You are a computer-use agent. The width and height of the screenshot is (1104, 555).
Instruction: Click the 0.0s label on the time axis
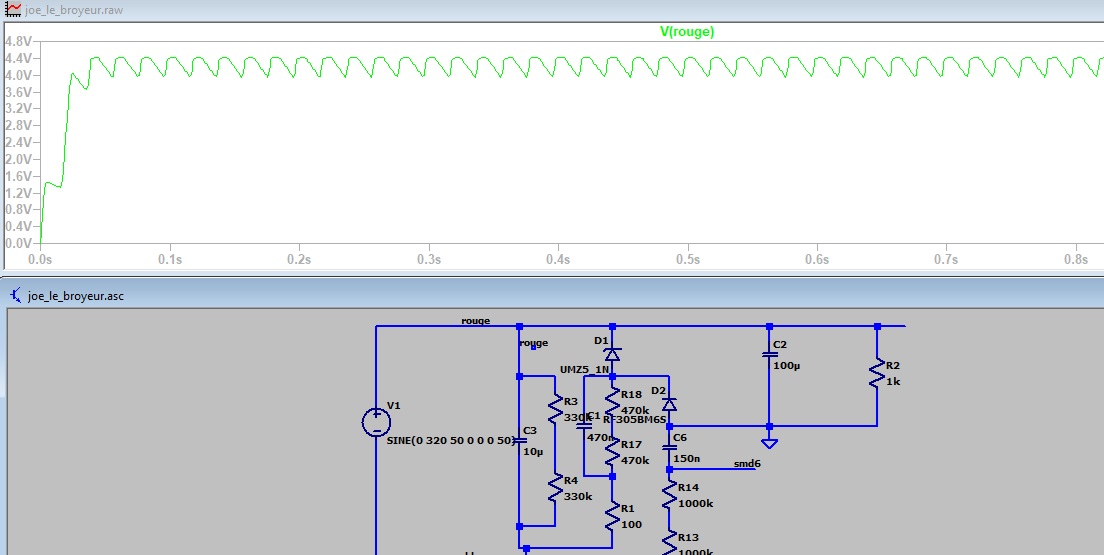click(x=40, y=259)
